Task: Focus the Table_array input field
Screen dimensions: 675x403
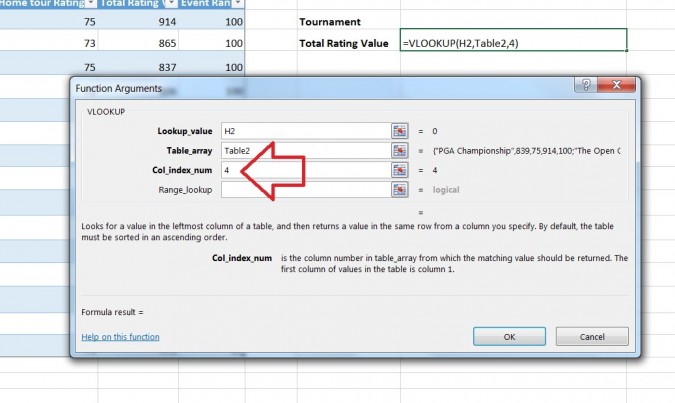Action: point(306,150)
